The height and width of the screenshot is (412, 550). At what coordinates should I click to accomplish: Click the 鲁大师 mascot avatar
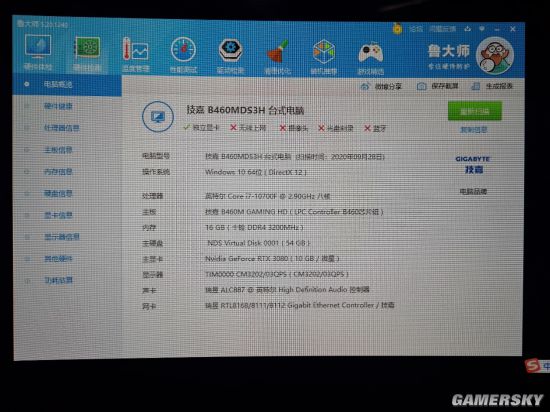tap(495, 56)
